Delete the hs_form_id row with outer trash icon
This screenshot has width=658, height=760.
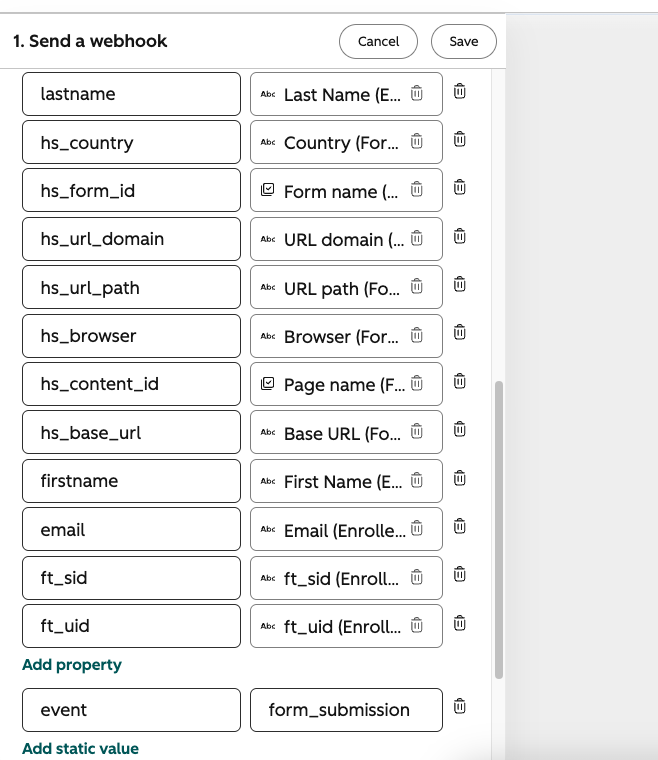(459, 187)
